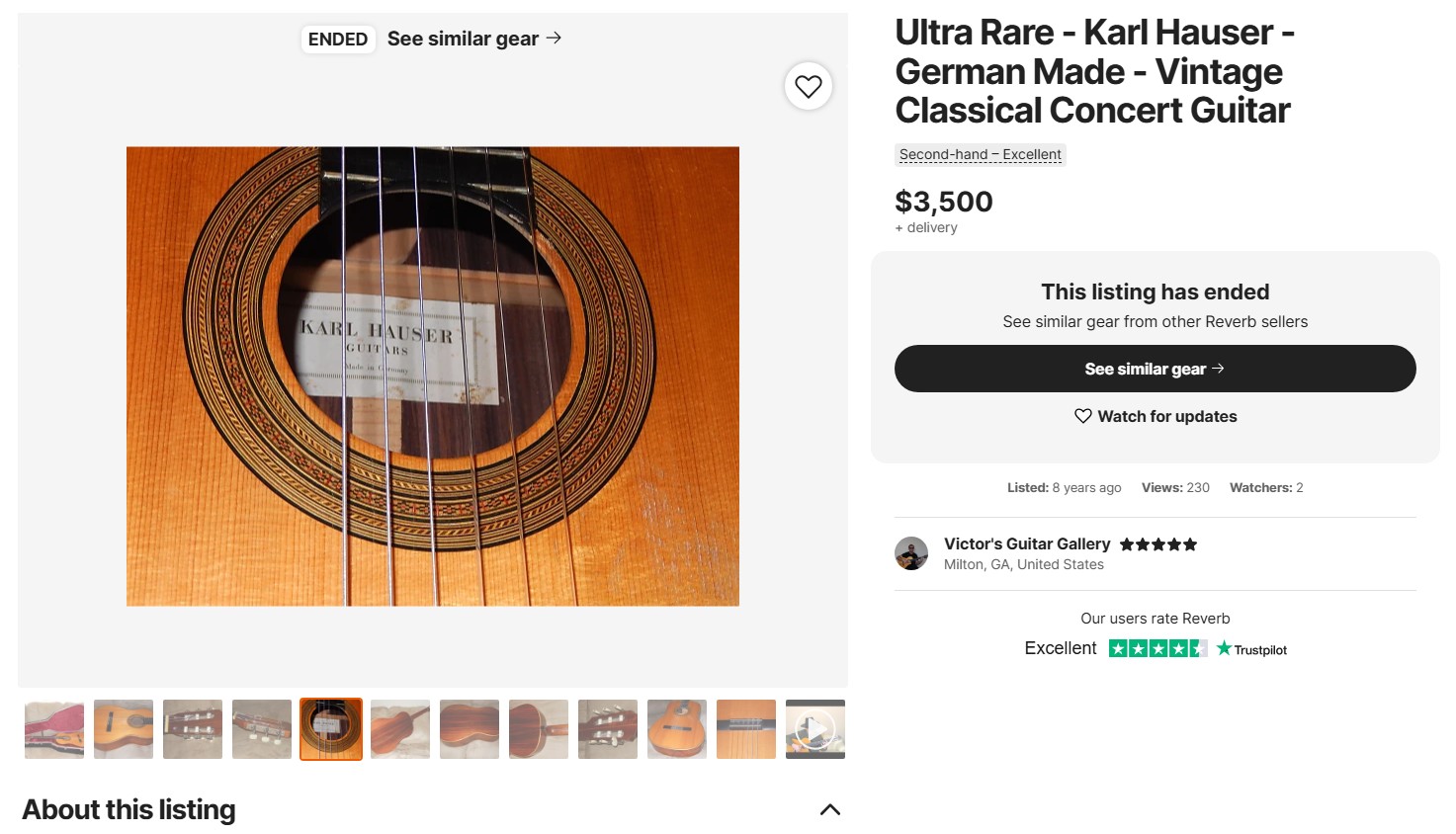The height and width of the screenshot is (834, 1456).
Task: Click the heart favorite icon on photo
Action: tap(808, 87)
